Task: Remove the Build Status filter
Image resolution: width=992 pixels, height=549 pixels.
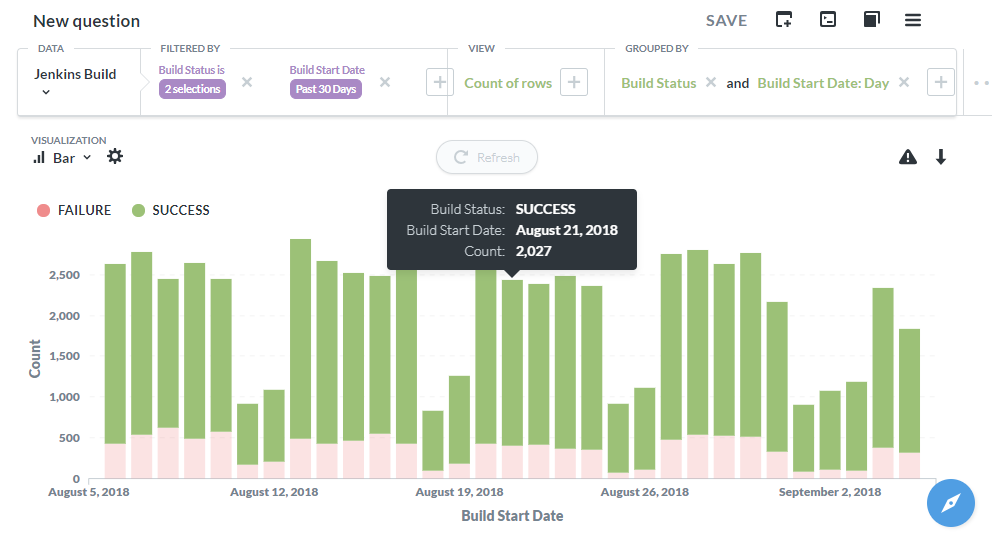Action: (x=247, y=82)
